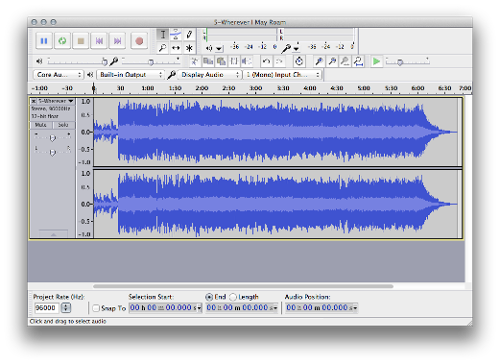Select the Multi-Tool asterisk icon

189,48
